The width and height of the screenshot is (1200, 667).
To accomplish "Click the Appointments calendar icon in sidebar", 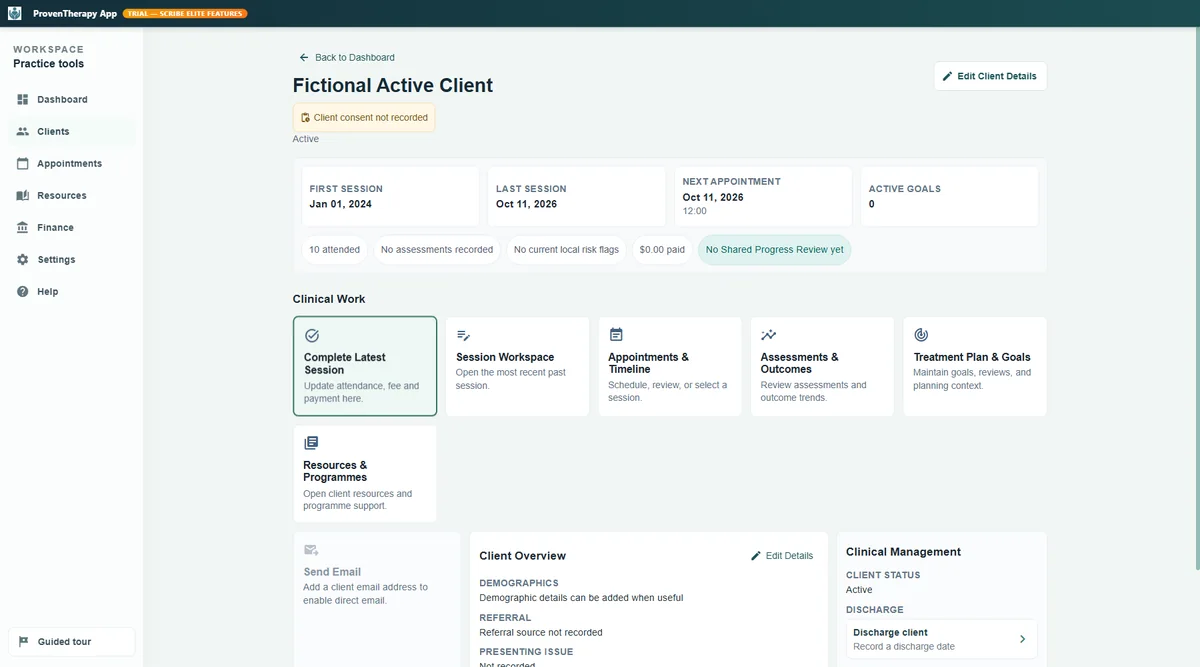I will click(x=23, y=163).
